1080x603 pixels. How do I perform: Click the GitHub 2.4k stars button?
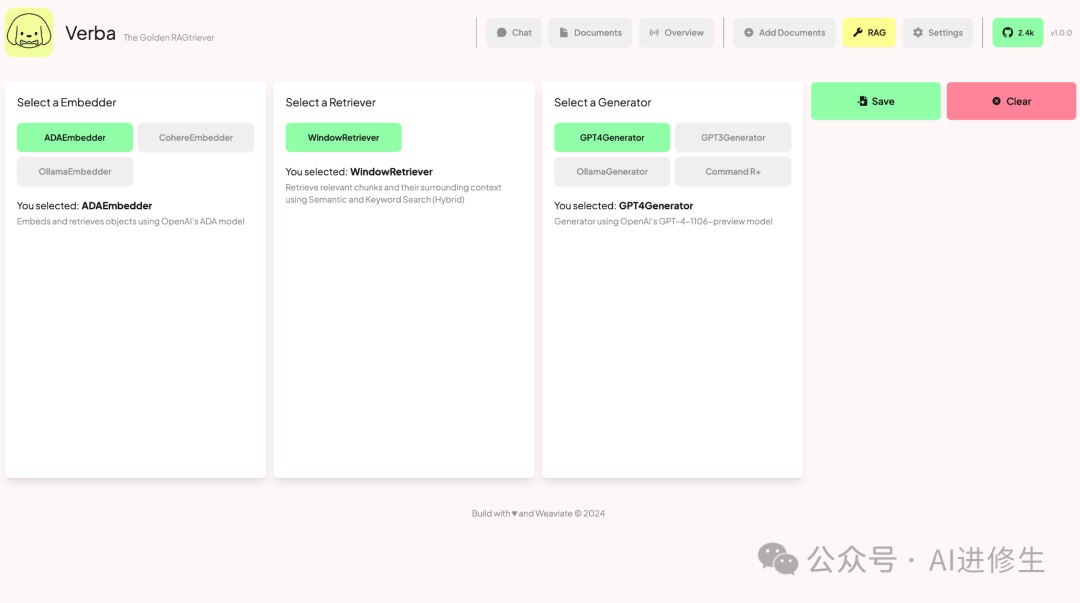click(x=1017, y=32)
